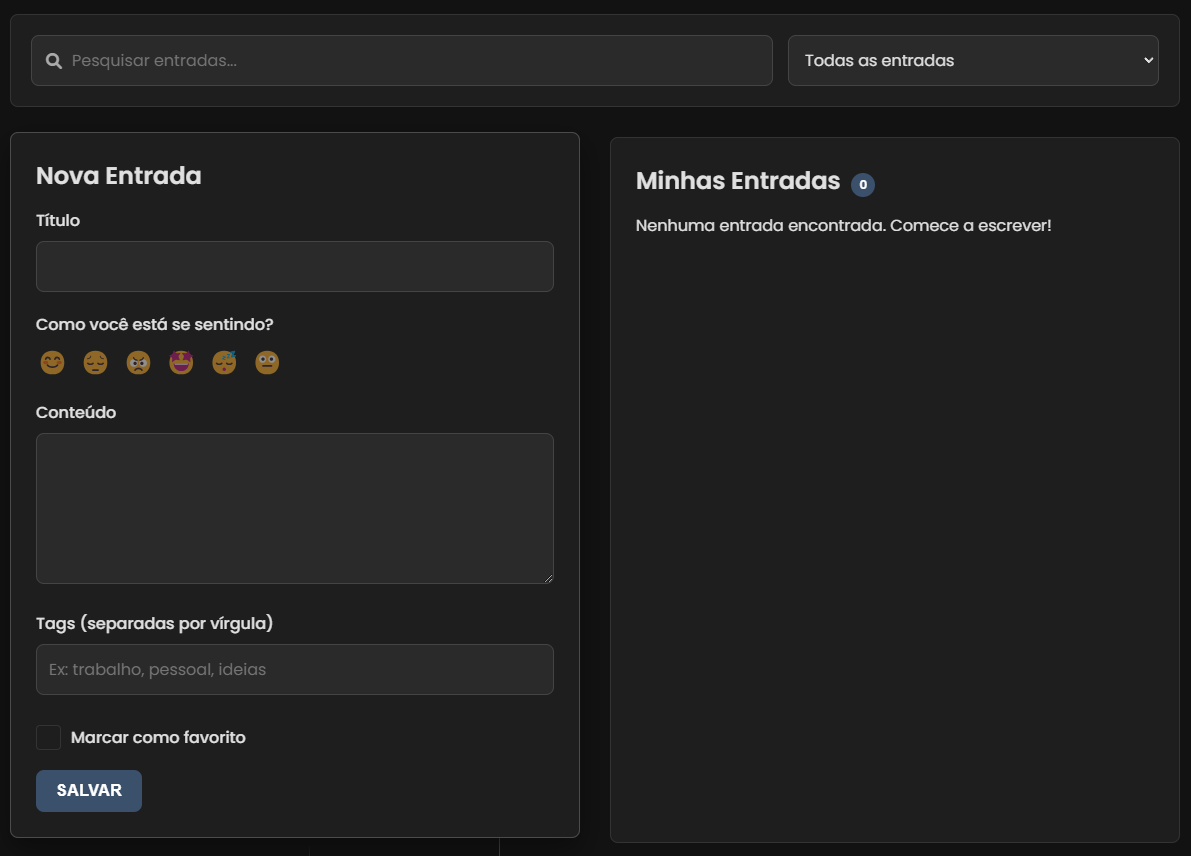Image resolution: width=1191 pixels, height=856 pixels.
Task: Click the Nenhuma entrada encontrada message
Action: pyautogui.click(x=843, y=226)
